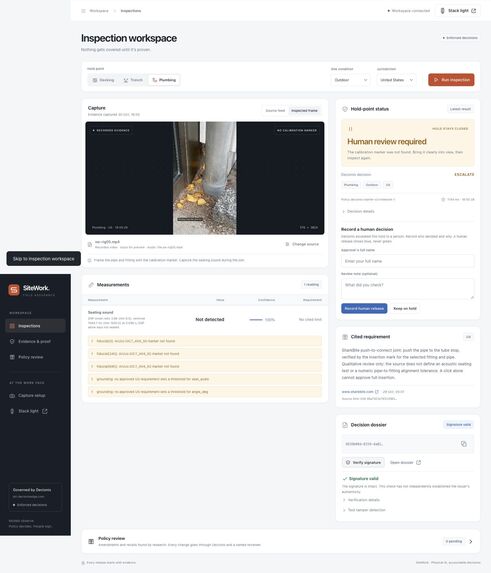This screenshot has width=491, height=573.
Task: Click the Run inspection button
Action: click(x=451, y=80)
